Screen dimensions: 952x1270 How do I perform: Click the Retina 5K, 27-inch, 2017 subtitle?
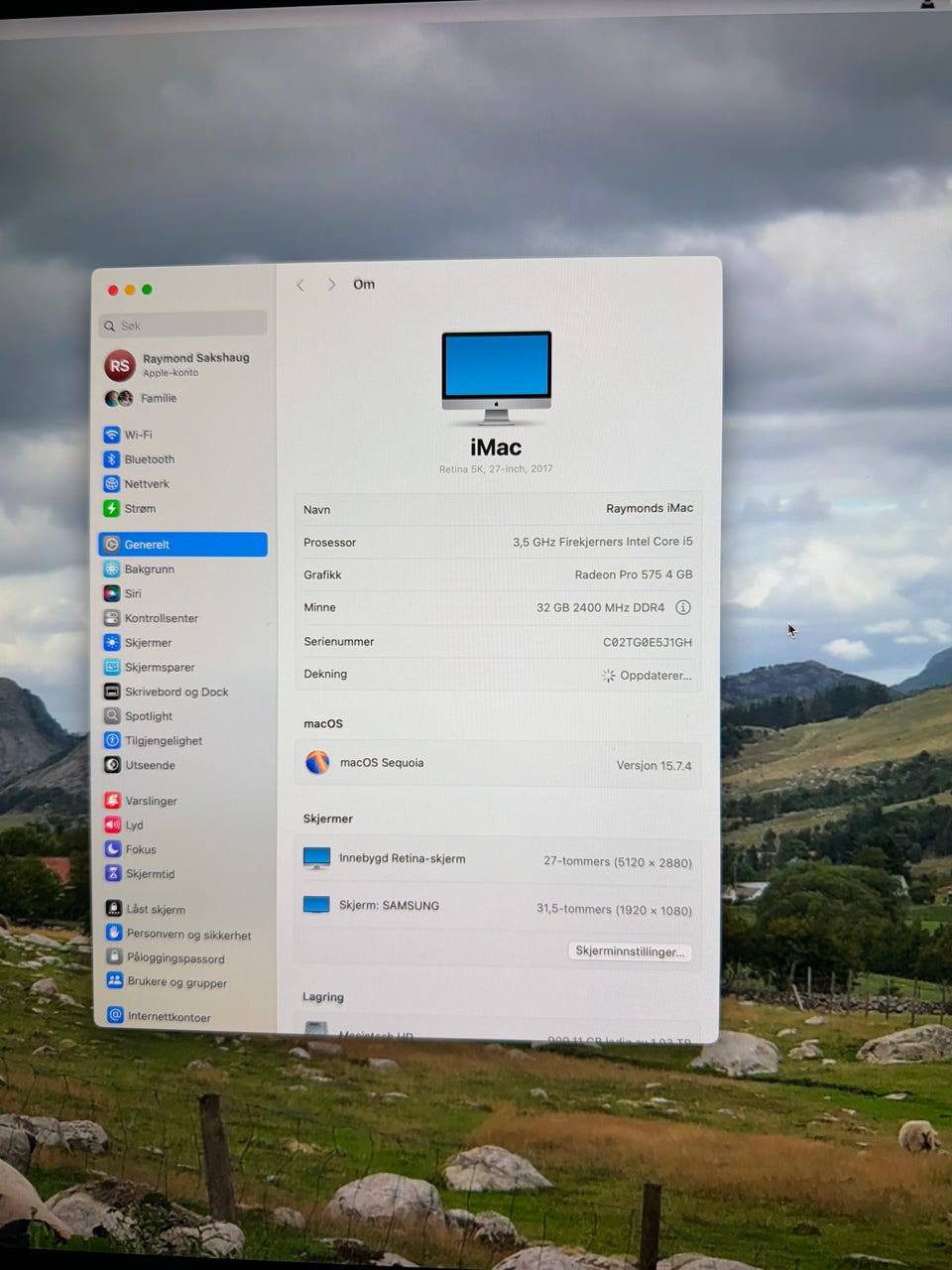click(x=496, y=469)
